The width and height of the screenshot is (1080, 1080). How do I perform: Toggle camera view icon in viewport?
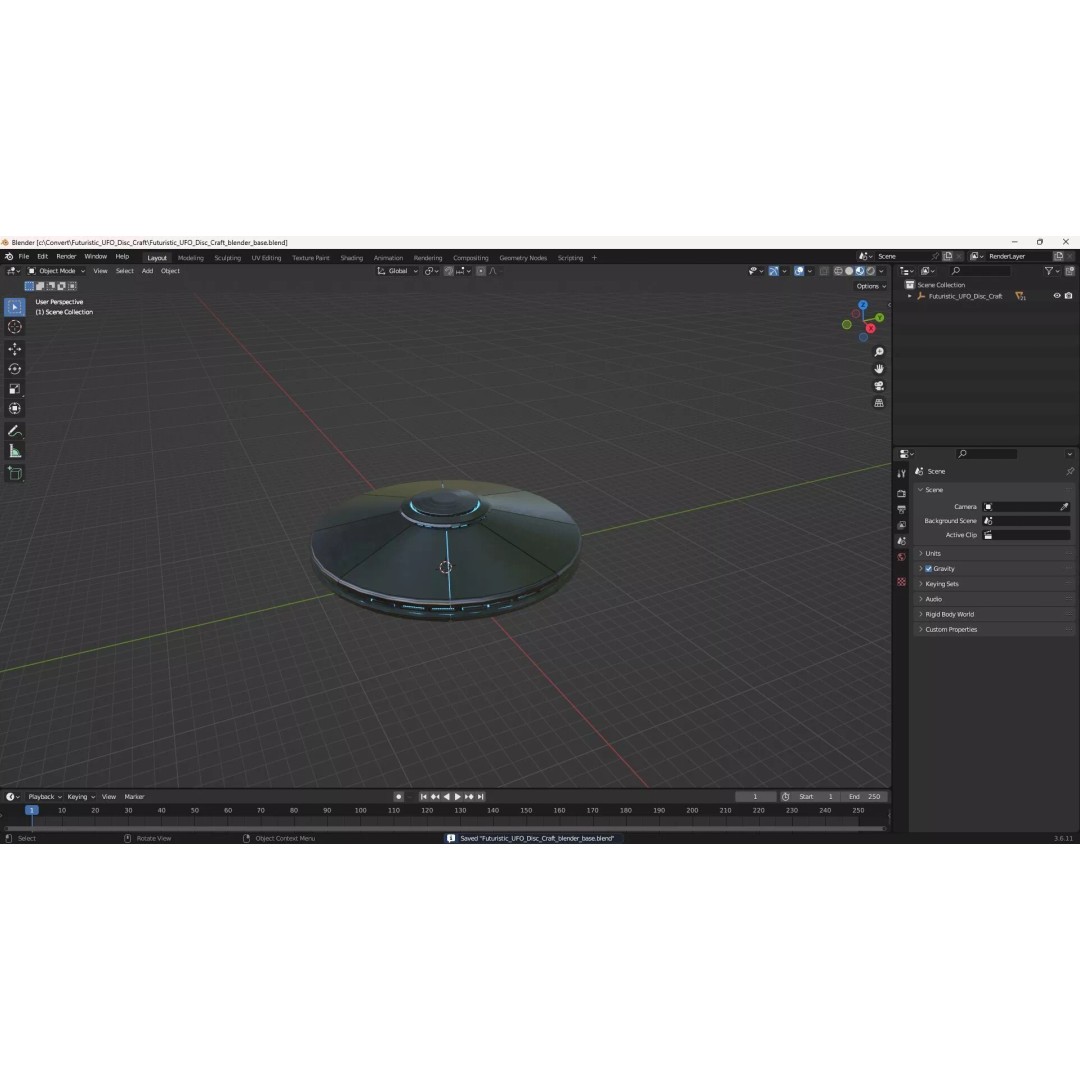(879, 386)
